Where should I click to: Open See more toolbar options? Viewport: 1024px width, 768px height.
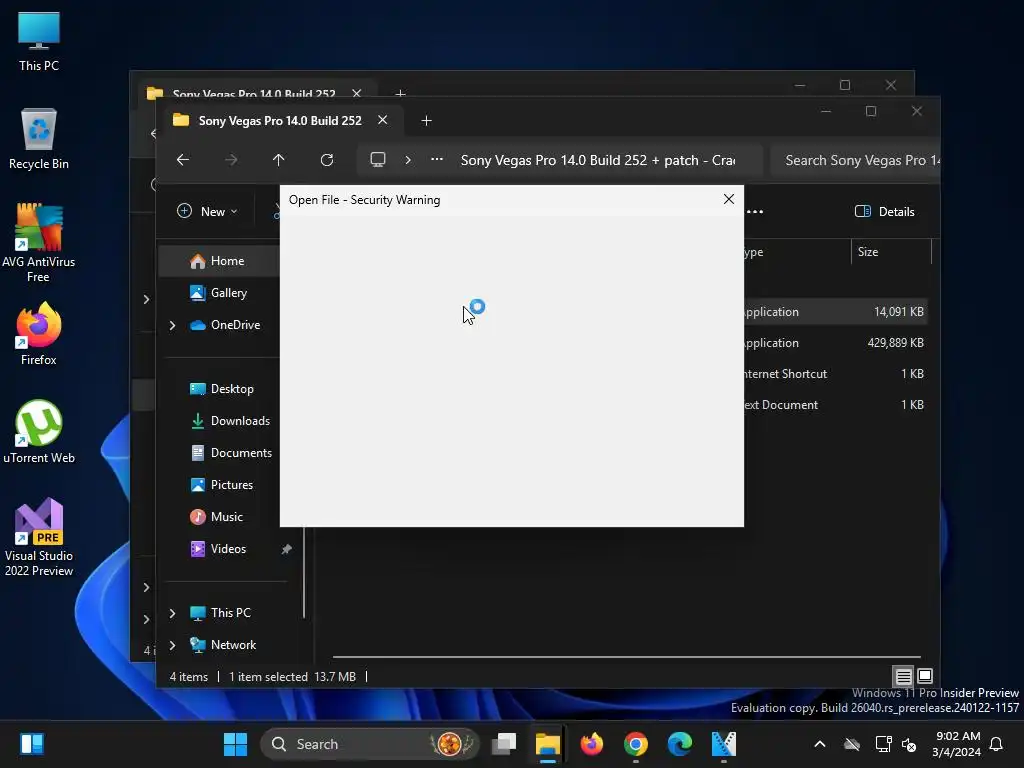pos(755,212)
